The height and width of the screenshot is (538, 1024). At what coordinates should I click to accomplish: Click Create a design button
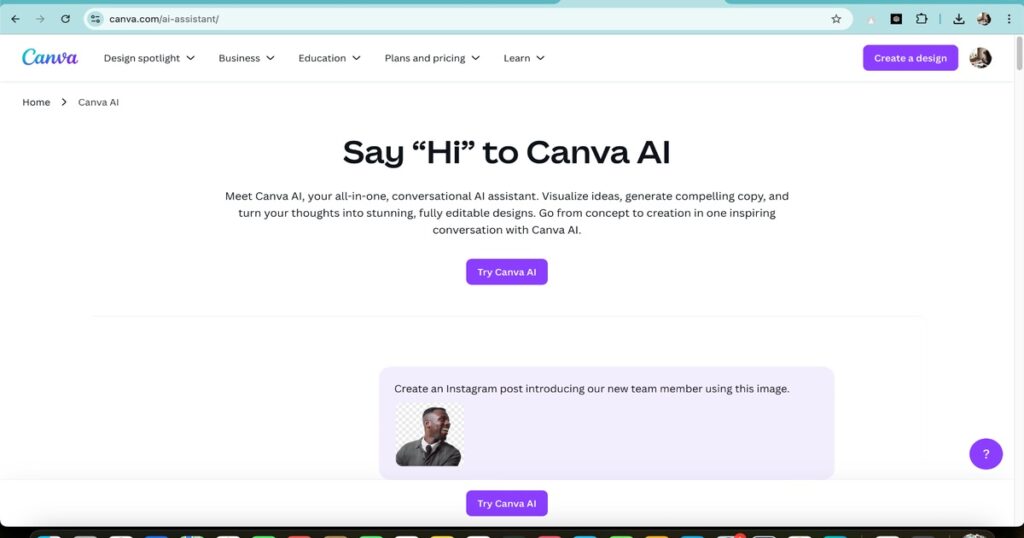(910, 58)
